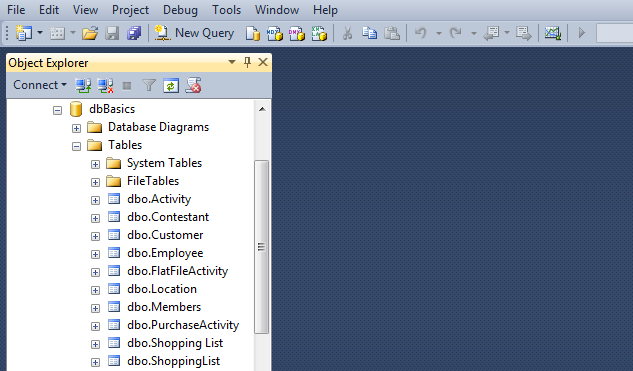
Task: Open the Connect dropdown in Object Explorer
Action: (40, 85)
